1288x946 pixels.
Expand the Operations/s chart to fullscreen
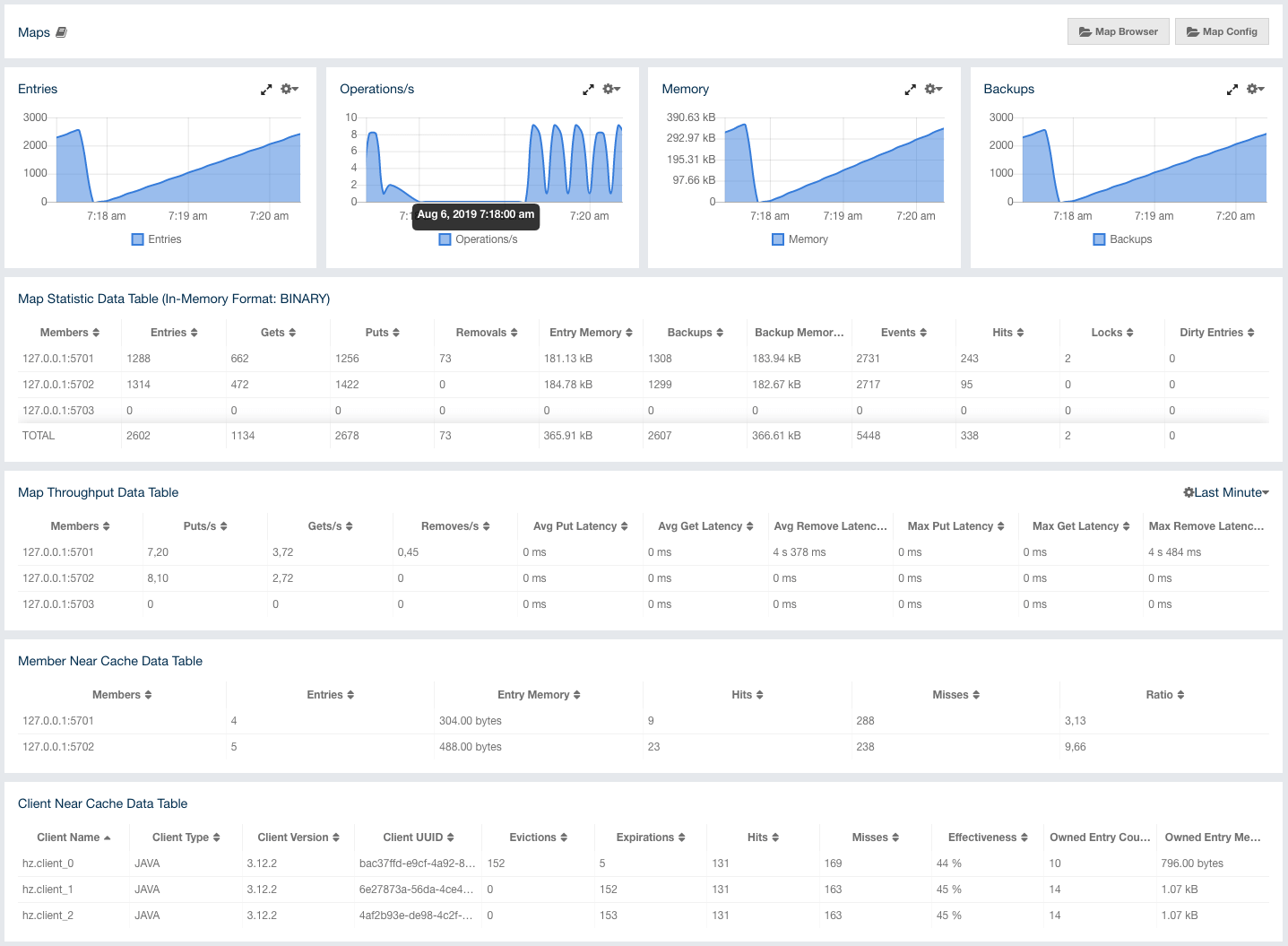588,90
